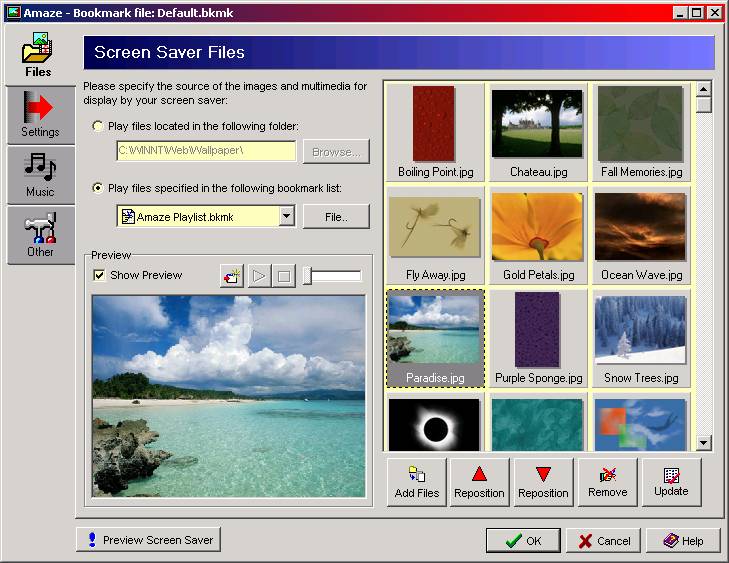Click the preview effects icon with sparkle
This screenshot has height=563, width=729.
point(232,276)
